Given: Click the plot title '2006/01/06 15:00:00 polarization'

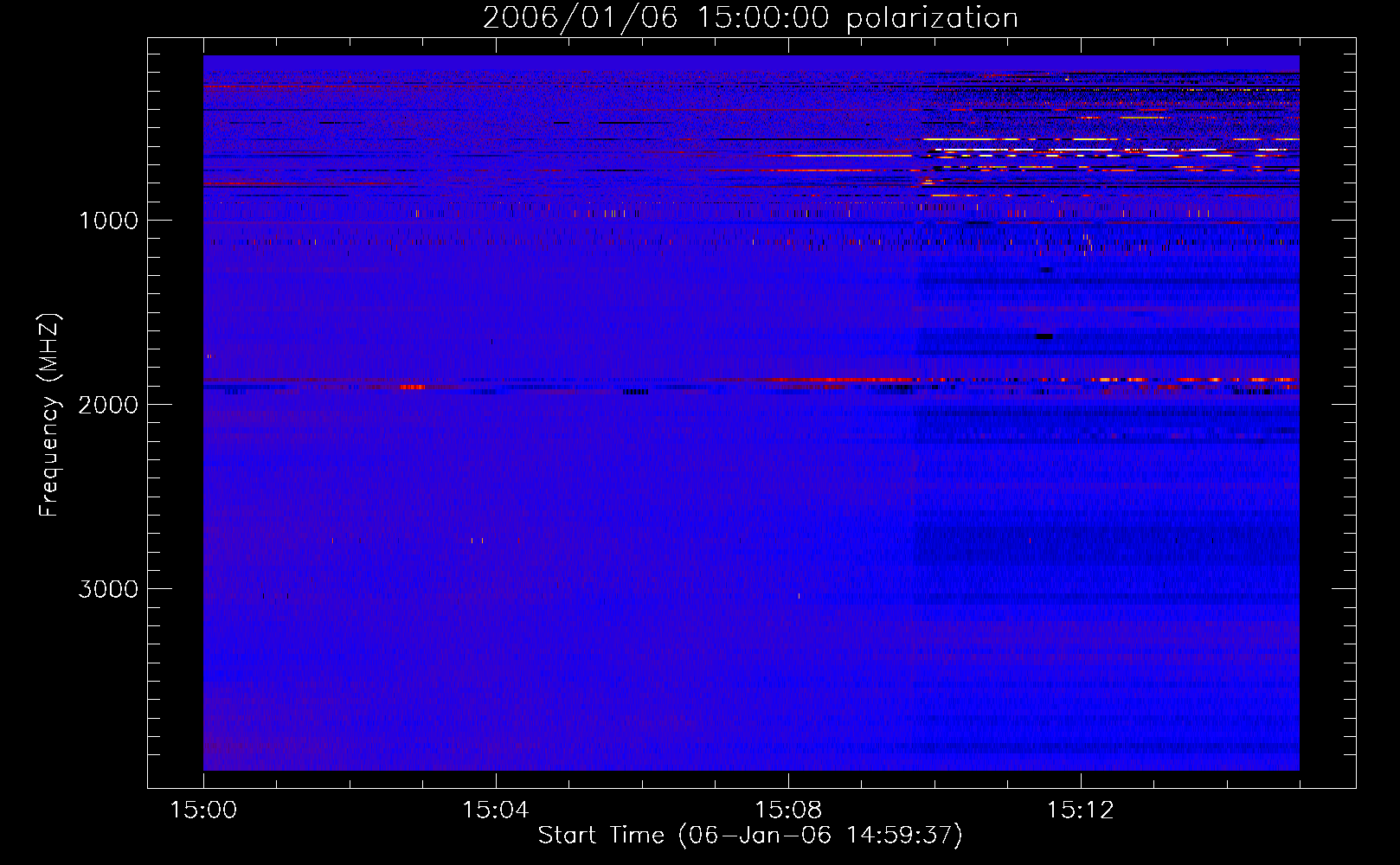Looking at the screenshot, I should 750,17.
